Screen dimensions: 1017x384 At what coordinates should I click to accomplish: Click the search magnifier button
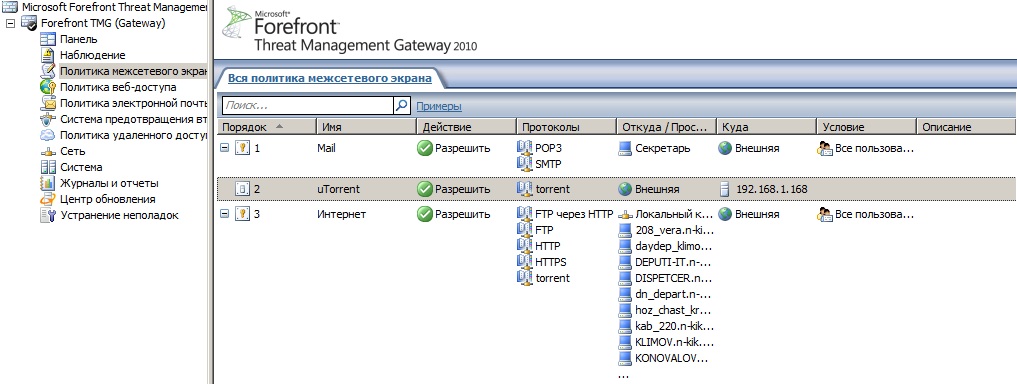coord(402,105)
